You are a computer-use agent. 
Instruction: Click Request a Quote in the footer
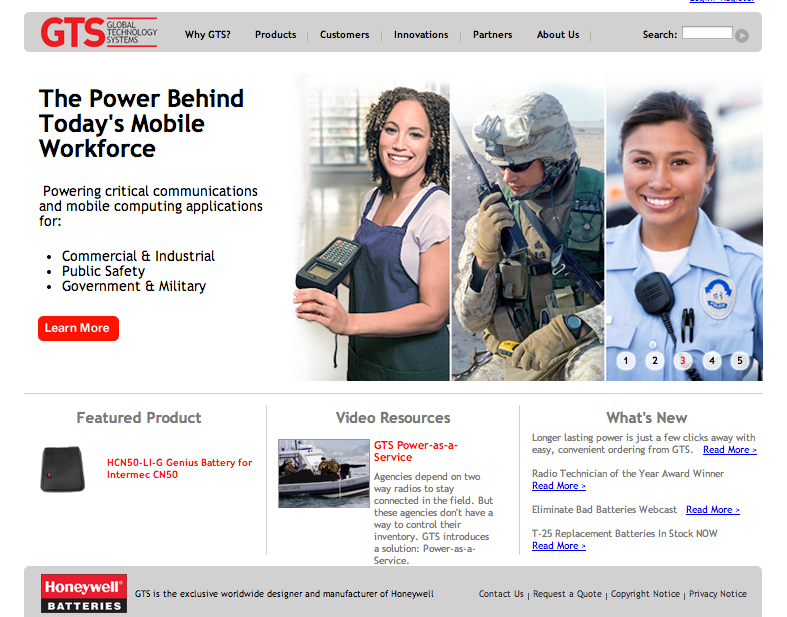567,594
